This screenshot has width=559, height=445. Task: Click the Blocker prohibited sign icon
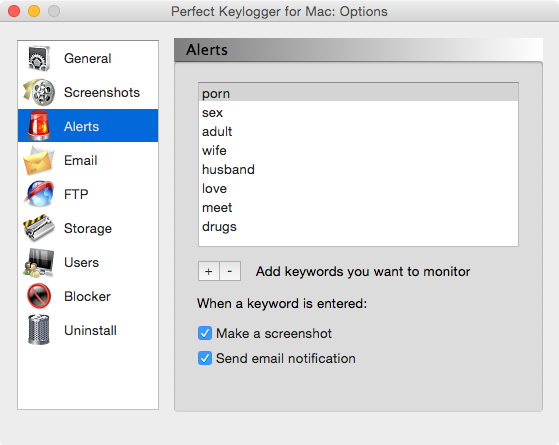click(x=39, y=296)
